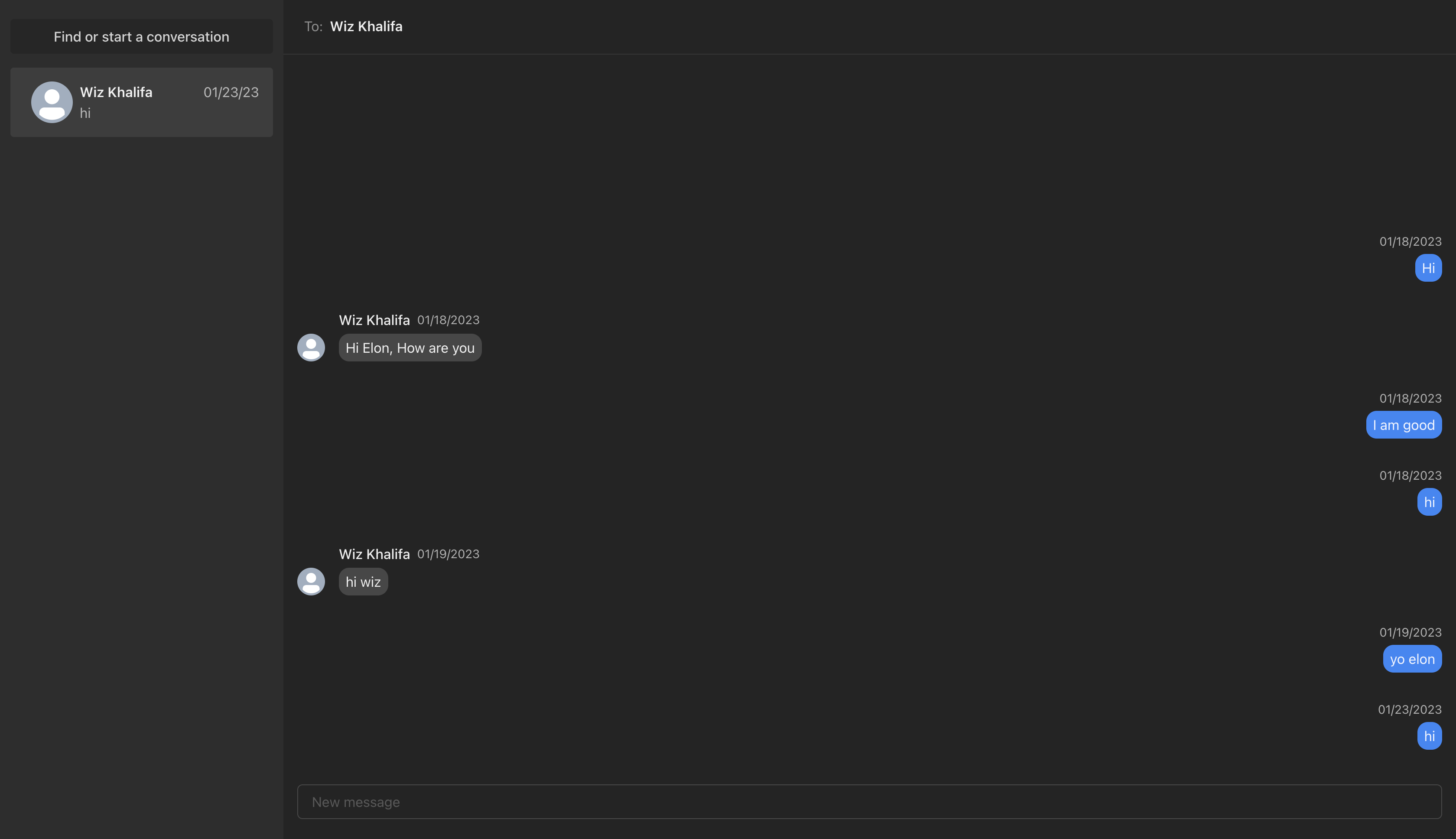The image size is (1456, 839).
Task: Open the Wiz Khalifa conversation from the sidebar
Action: coord(141,102)
